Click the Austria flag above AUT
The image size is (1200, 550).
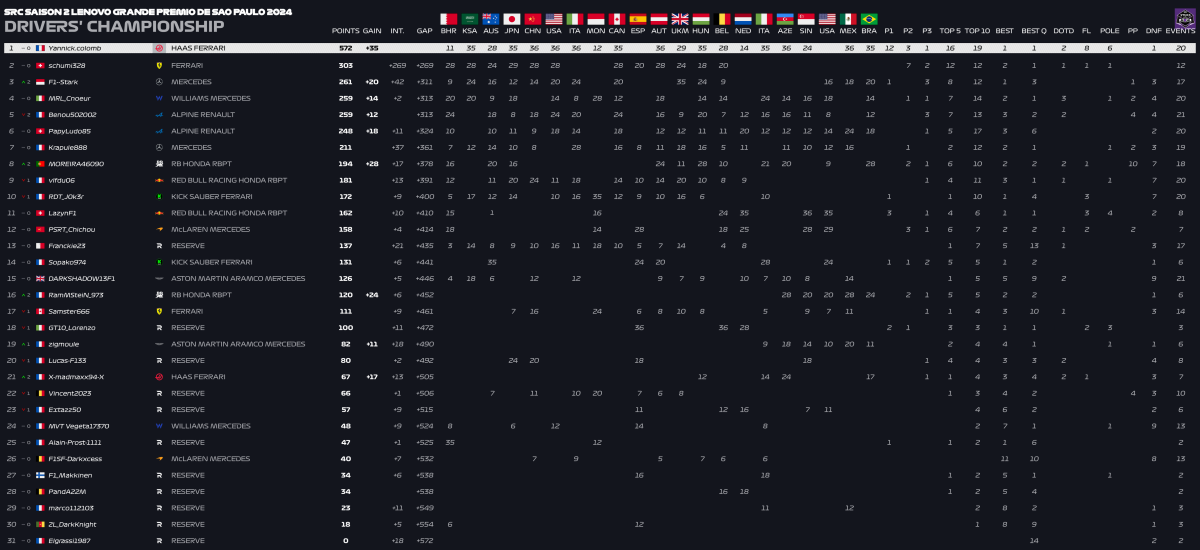(659, 19)
